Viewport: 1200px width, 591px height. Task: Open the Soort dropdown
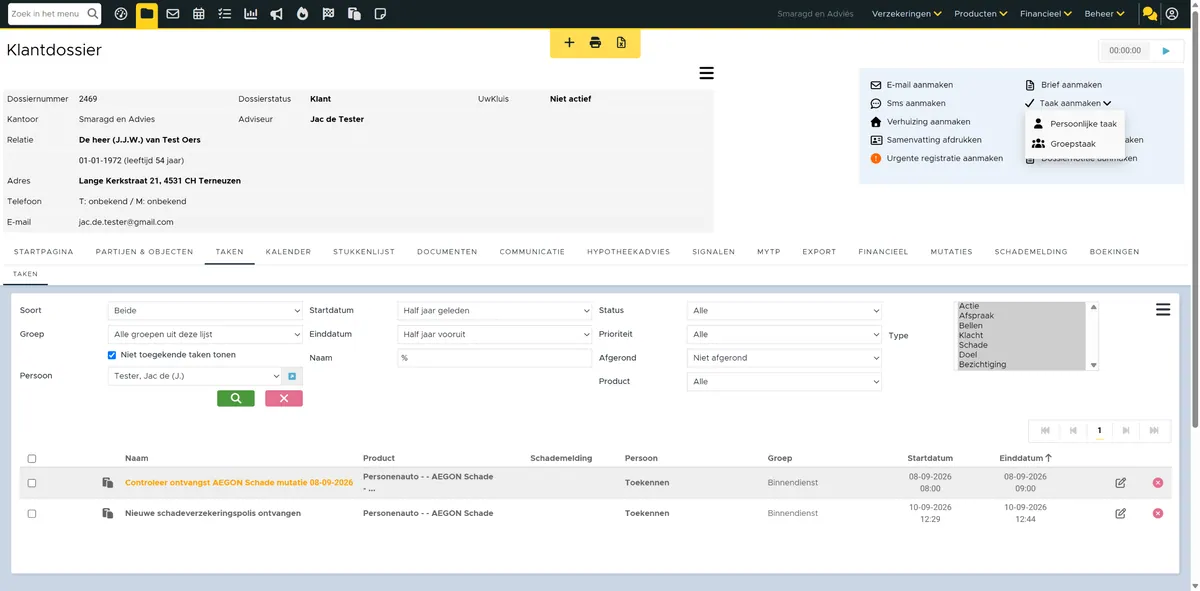coord(205,311)
